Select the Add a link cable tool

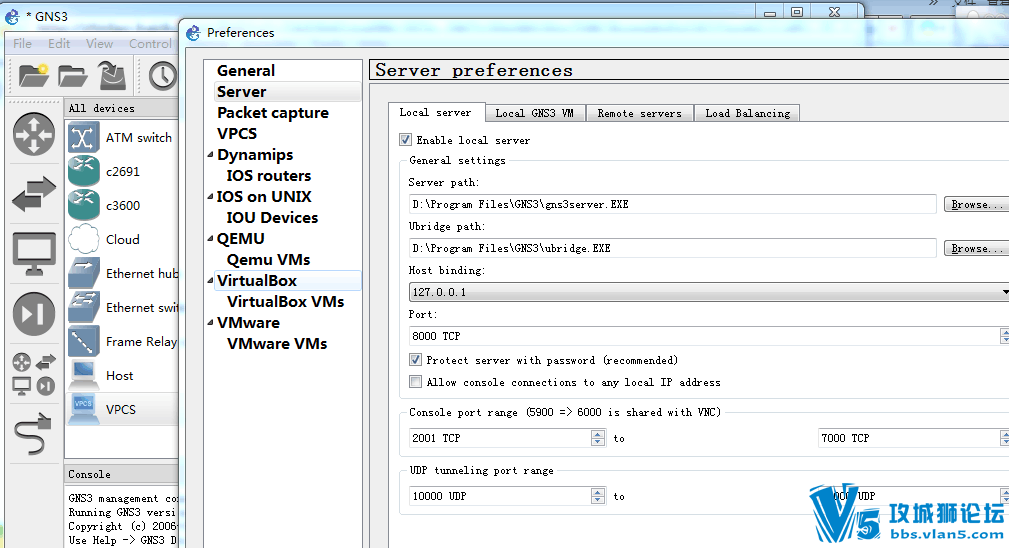[33, 434]
